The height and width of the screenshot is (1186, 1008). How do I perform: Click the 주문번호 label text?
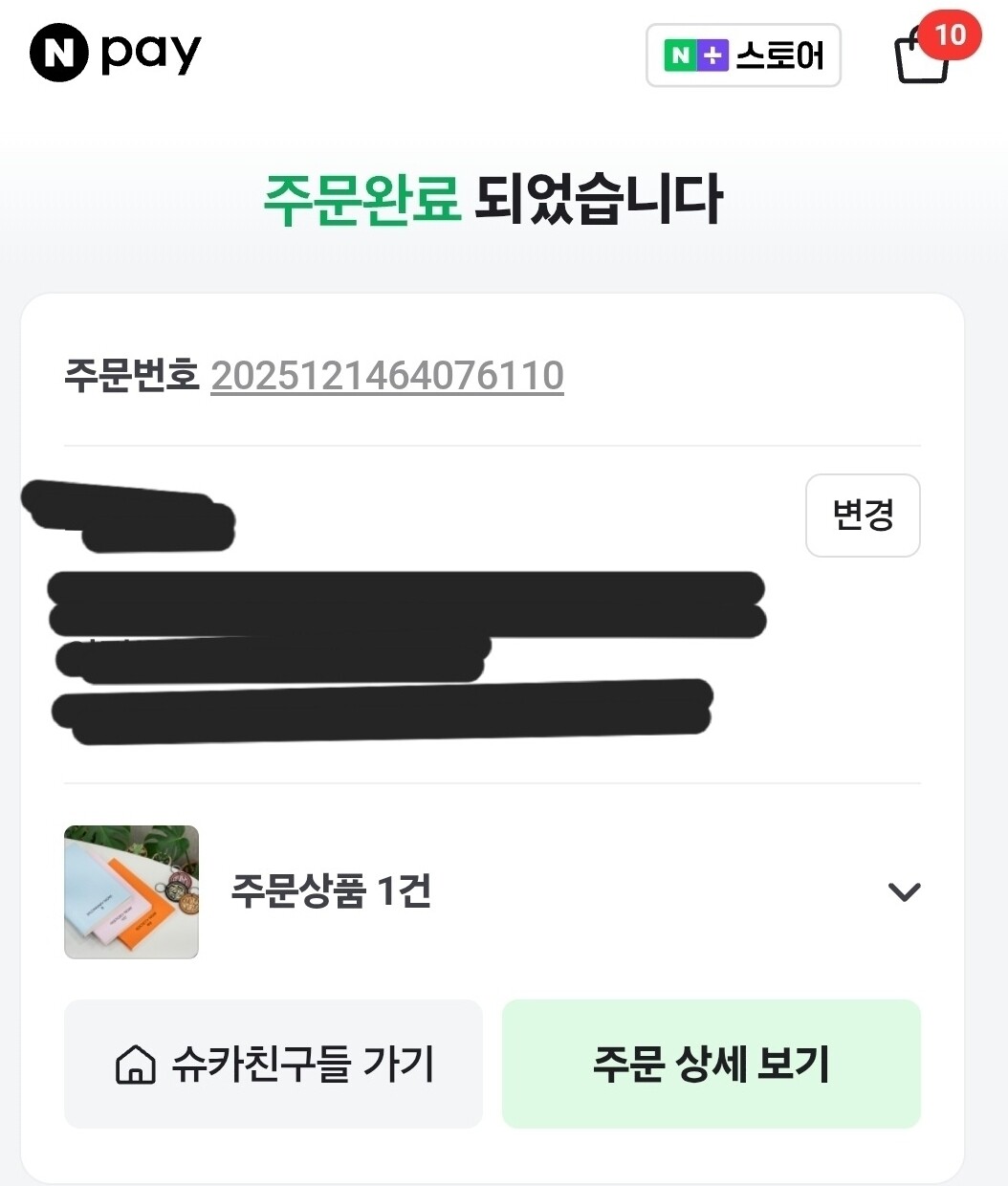pyautogui.click(x=131, y=376)
